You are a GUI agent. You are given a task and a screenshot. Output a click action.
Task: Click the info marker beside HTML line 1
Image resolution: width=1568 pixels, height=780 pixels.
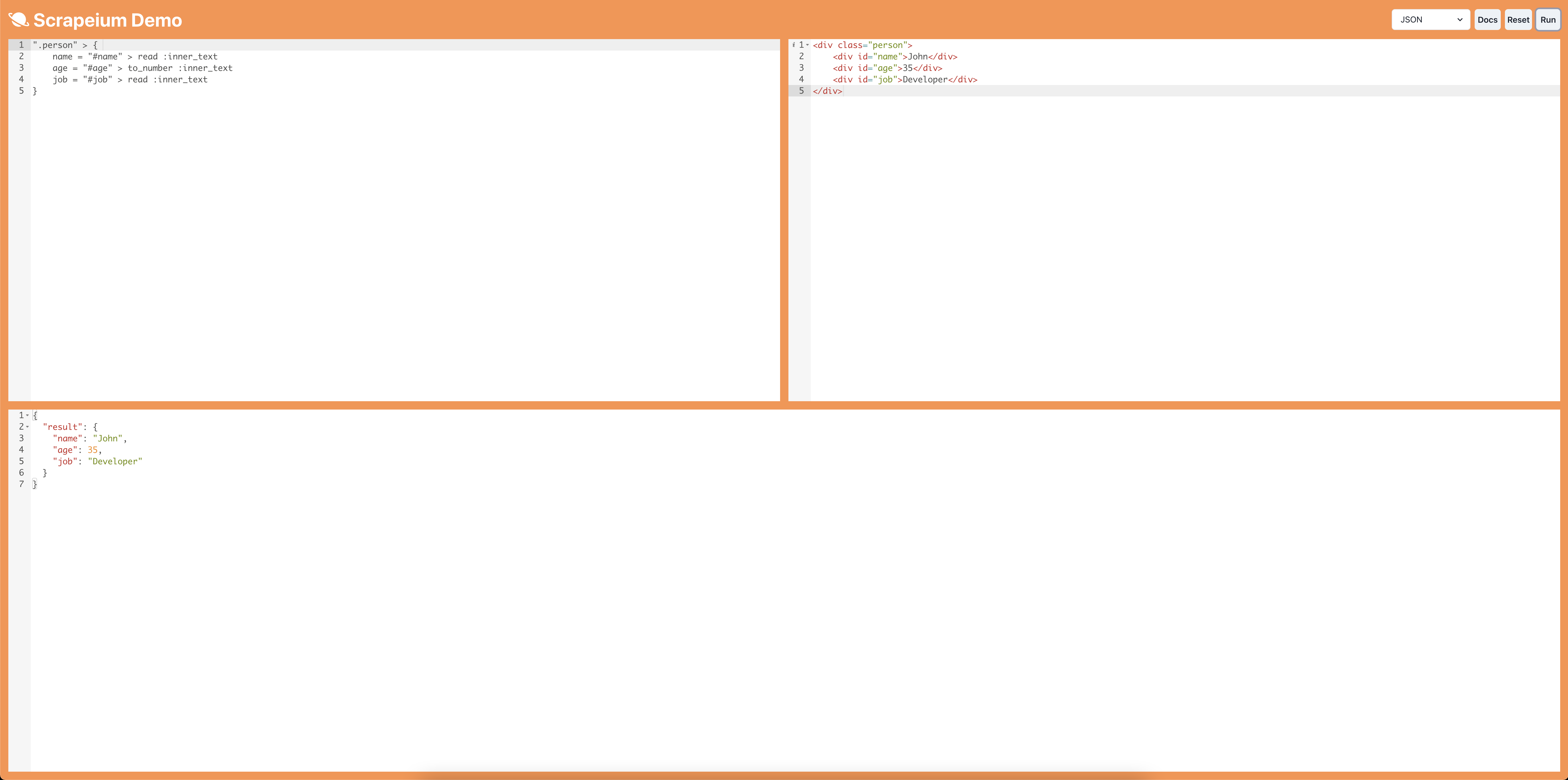(x=794, y=45)
